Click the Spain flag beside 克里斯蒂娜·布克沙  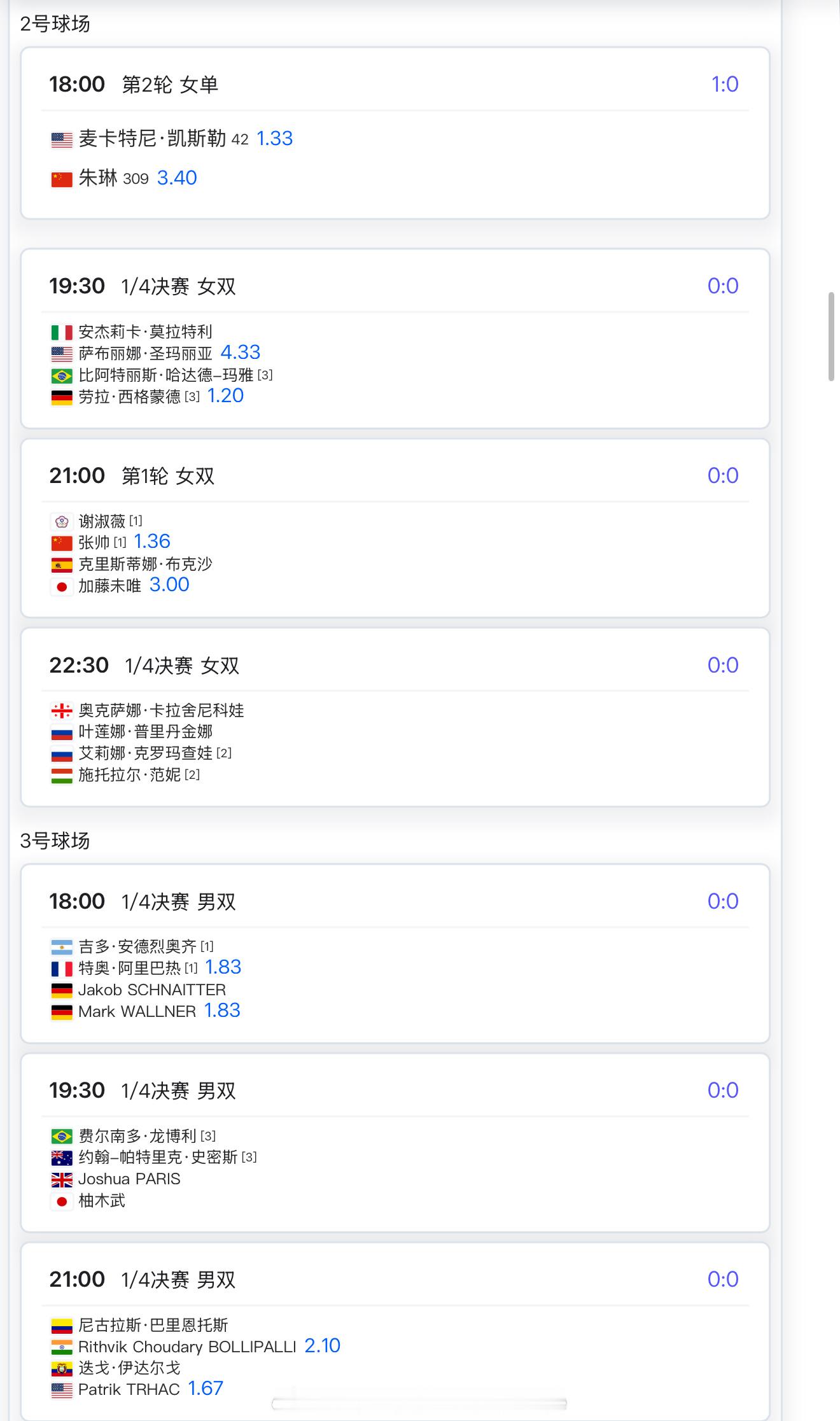tap(62, 564)
